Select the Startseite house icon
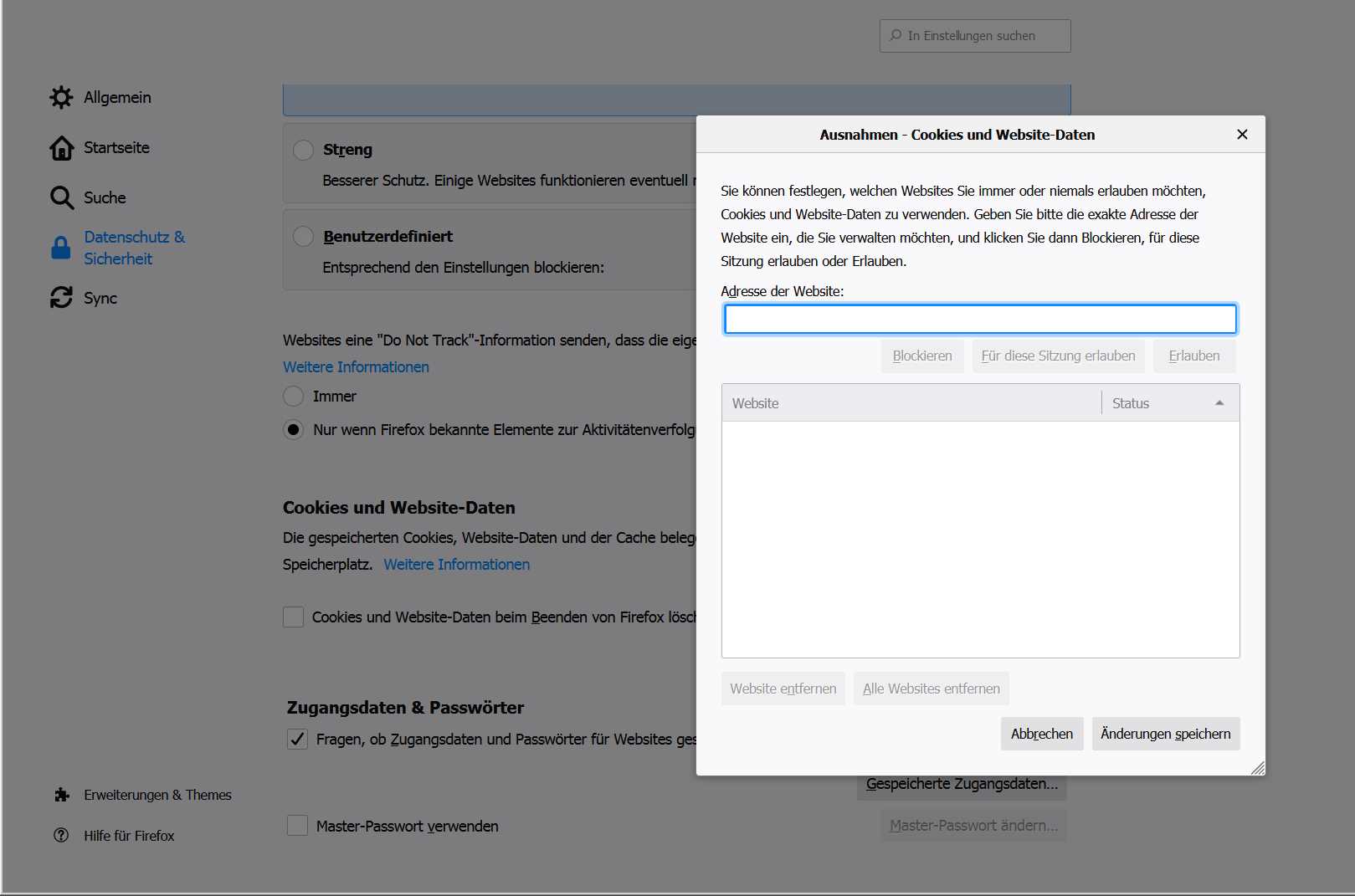 pos(61,147)
